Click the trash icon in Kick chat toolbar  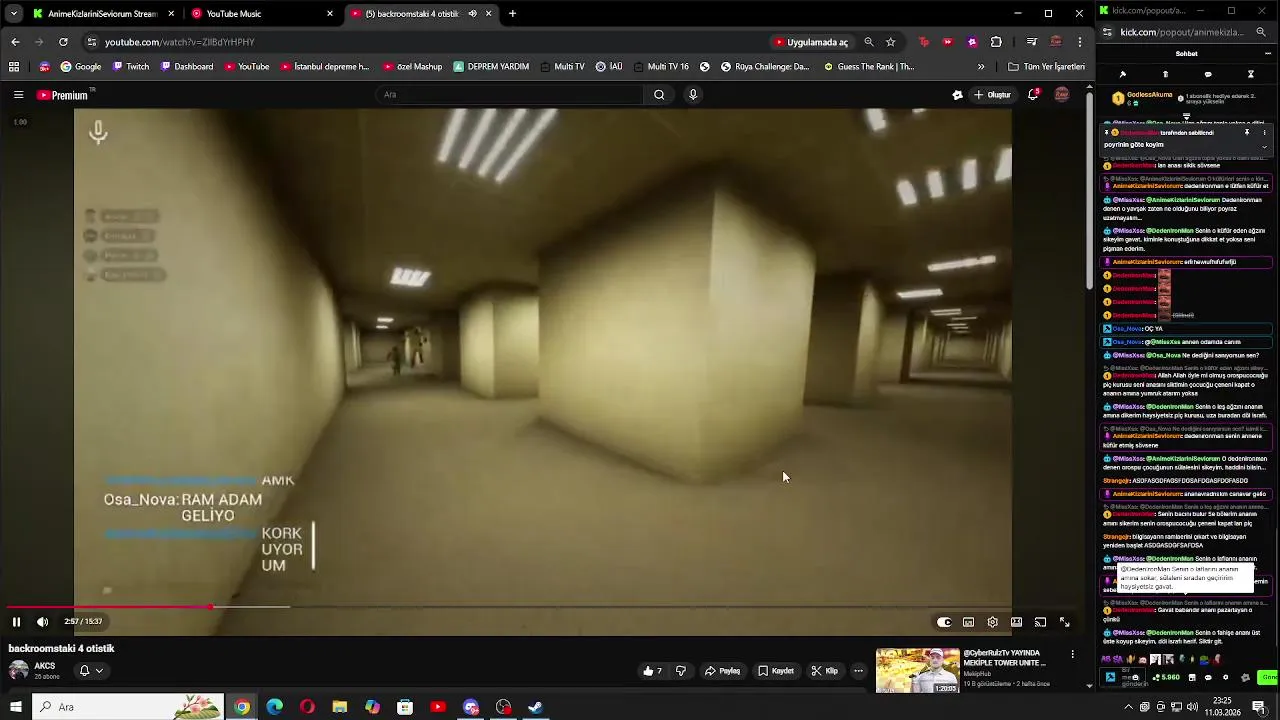[1165, 75]
